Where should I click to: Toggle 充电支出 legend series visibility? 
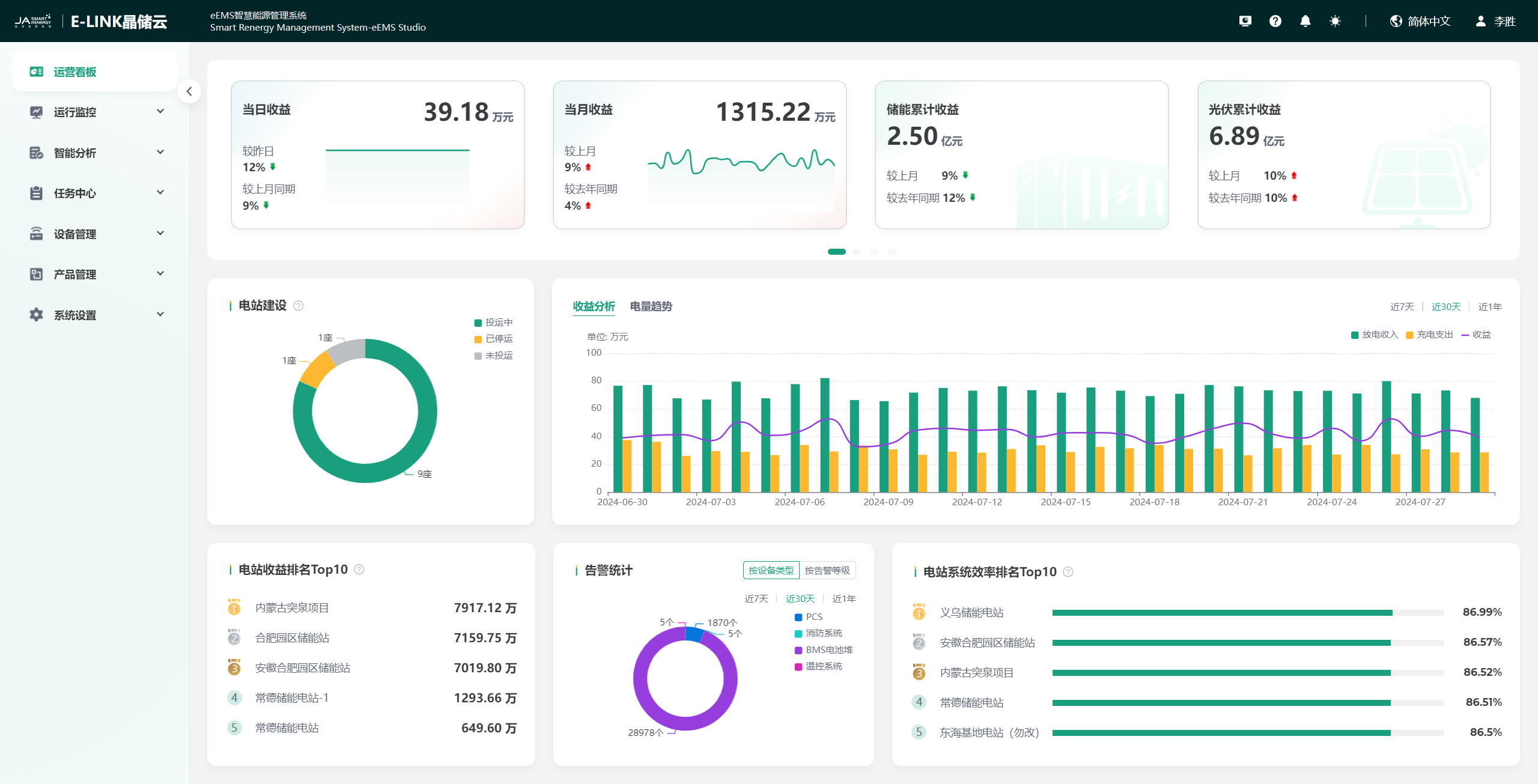click(x=1429, y=335)
